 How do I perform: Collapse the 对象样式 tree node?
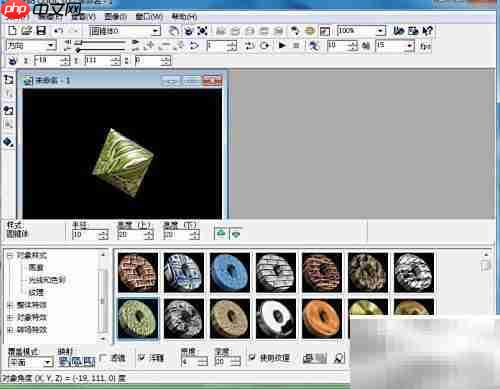pyautogui.click(x=10, y=256)
